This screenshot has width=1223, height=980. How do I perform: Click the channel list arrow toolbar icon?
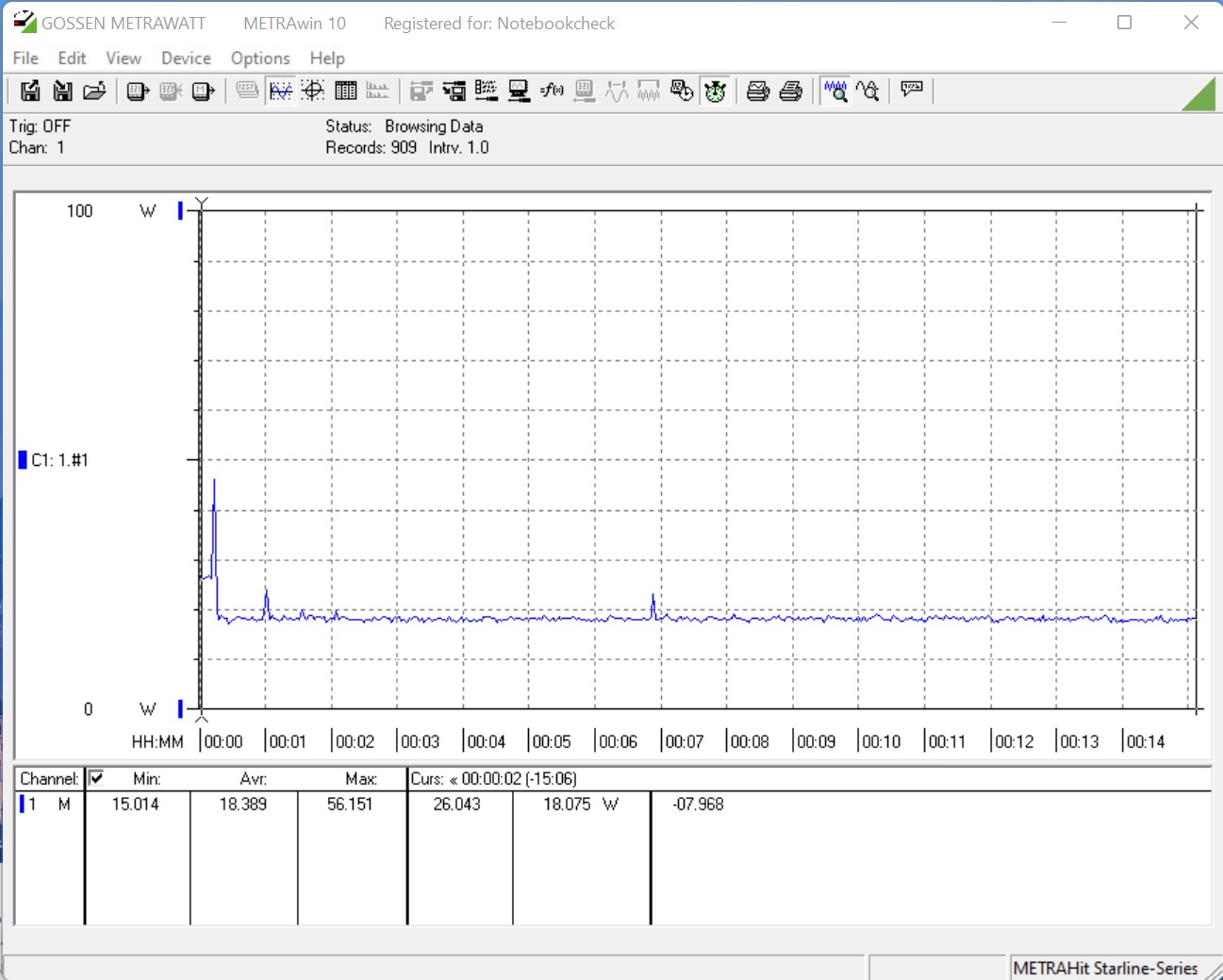(x=454, y=91)
